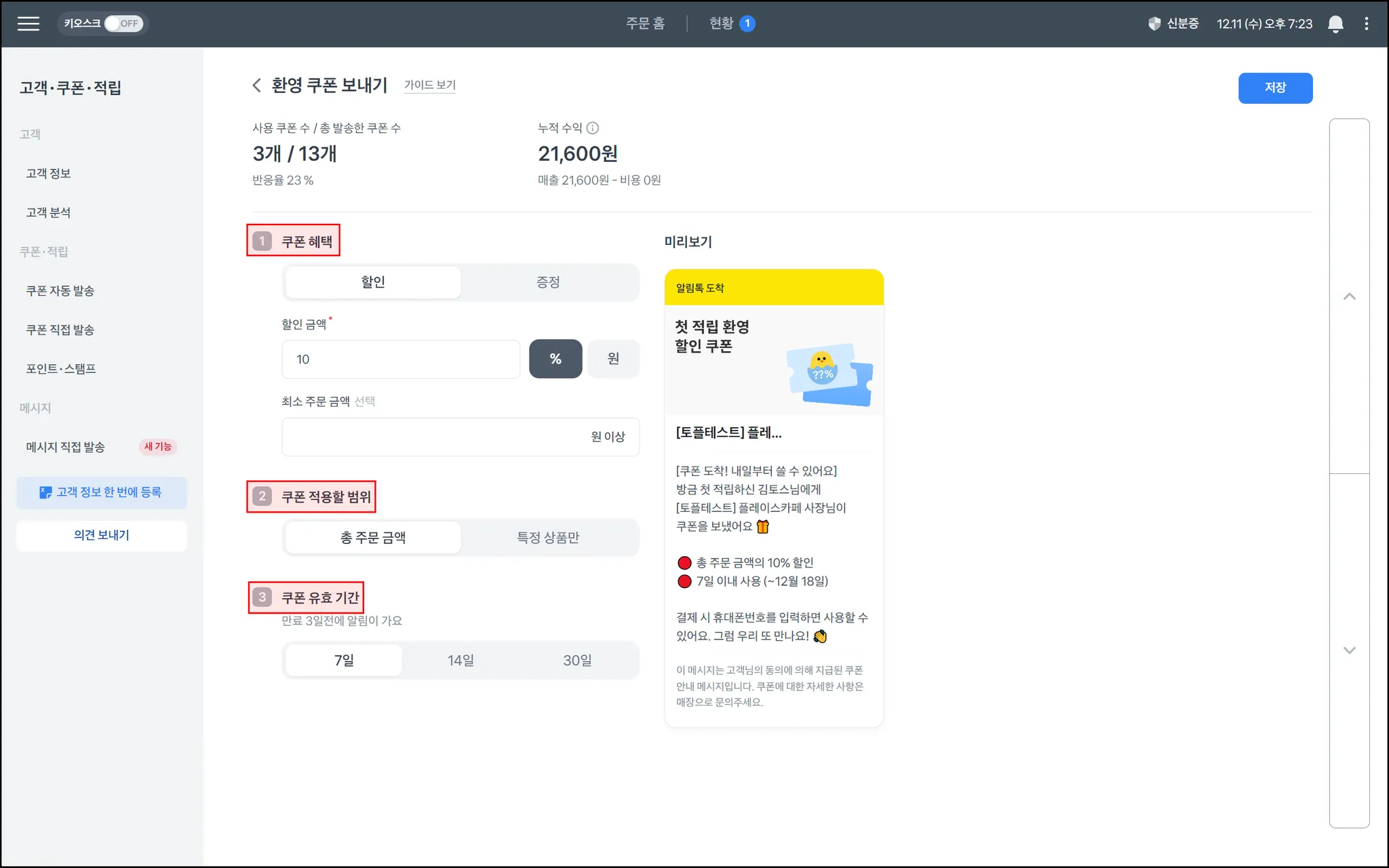Image resolution: width=1389 pixels, height=868 pixels.
Task: Select the 원 discount unit toggle
Action: pos(613,359)
